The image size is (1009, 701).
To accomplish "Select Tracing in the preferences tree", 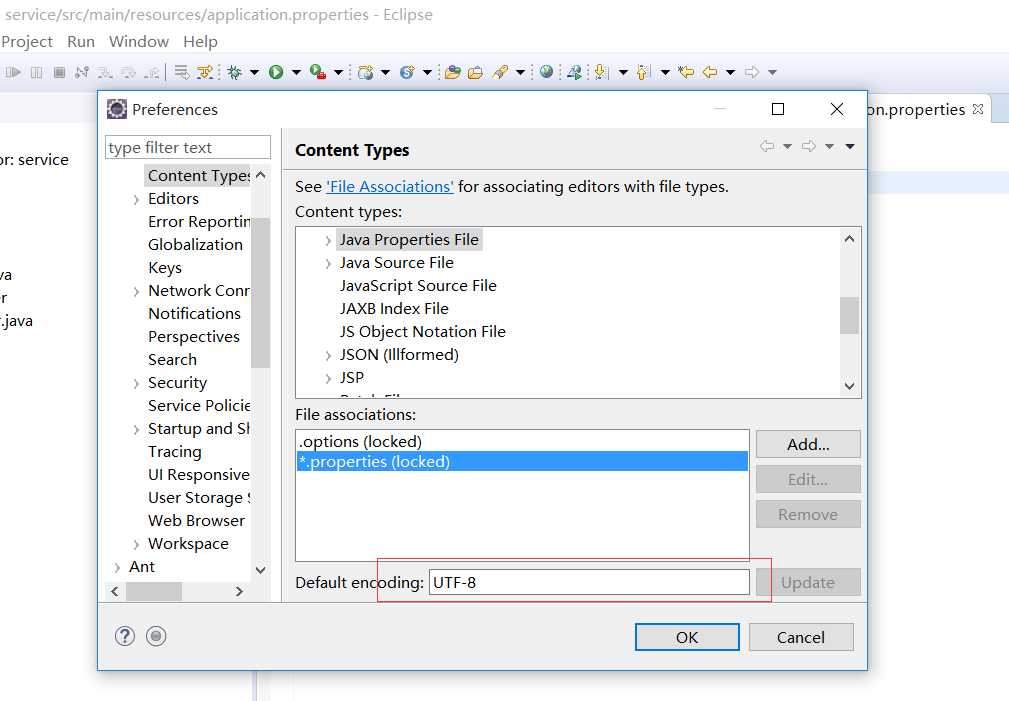I will (x=174, y=452).
